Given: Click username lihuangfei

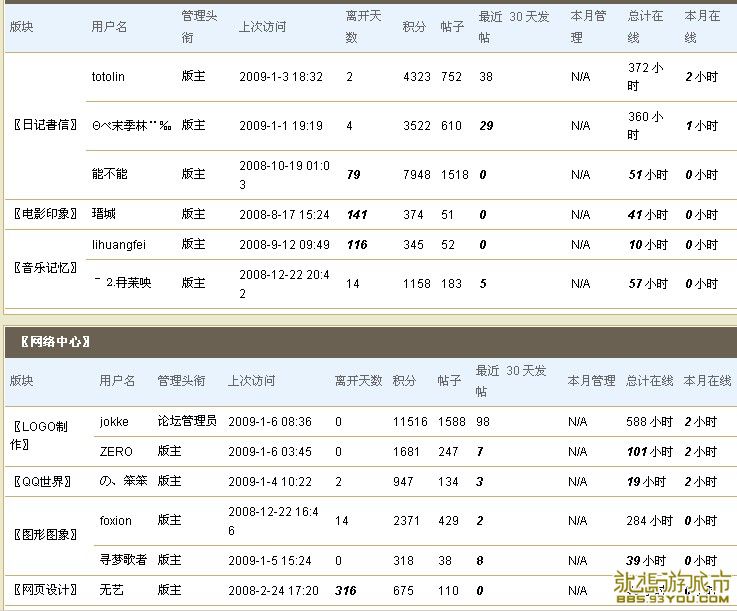Looking at the screenshot, I should point(118,244).
